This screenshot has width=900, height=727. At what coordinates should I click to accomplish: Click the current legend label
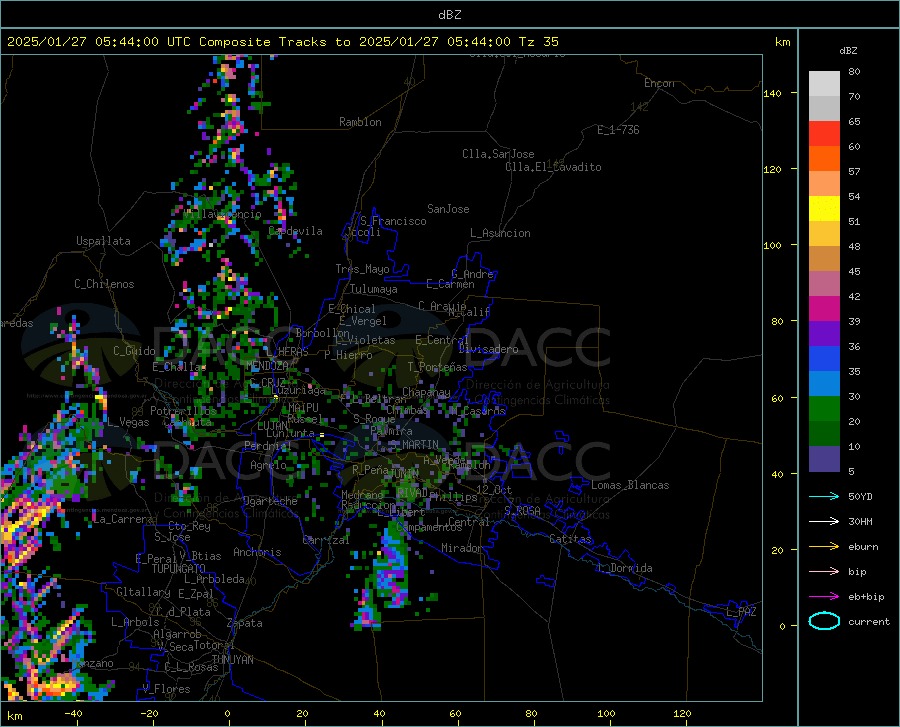click(x=868, y=621)
